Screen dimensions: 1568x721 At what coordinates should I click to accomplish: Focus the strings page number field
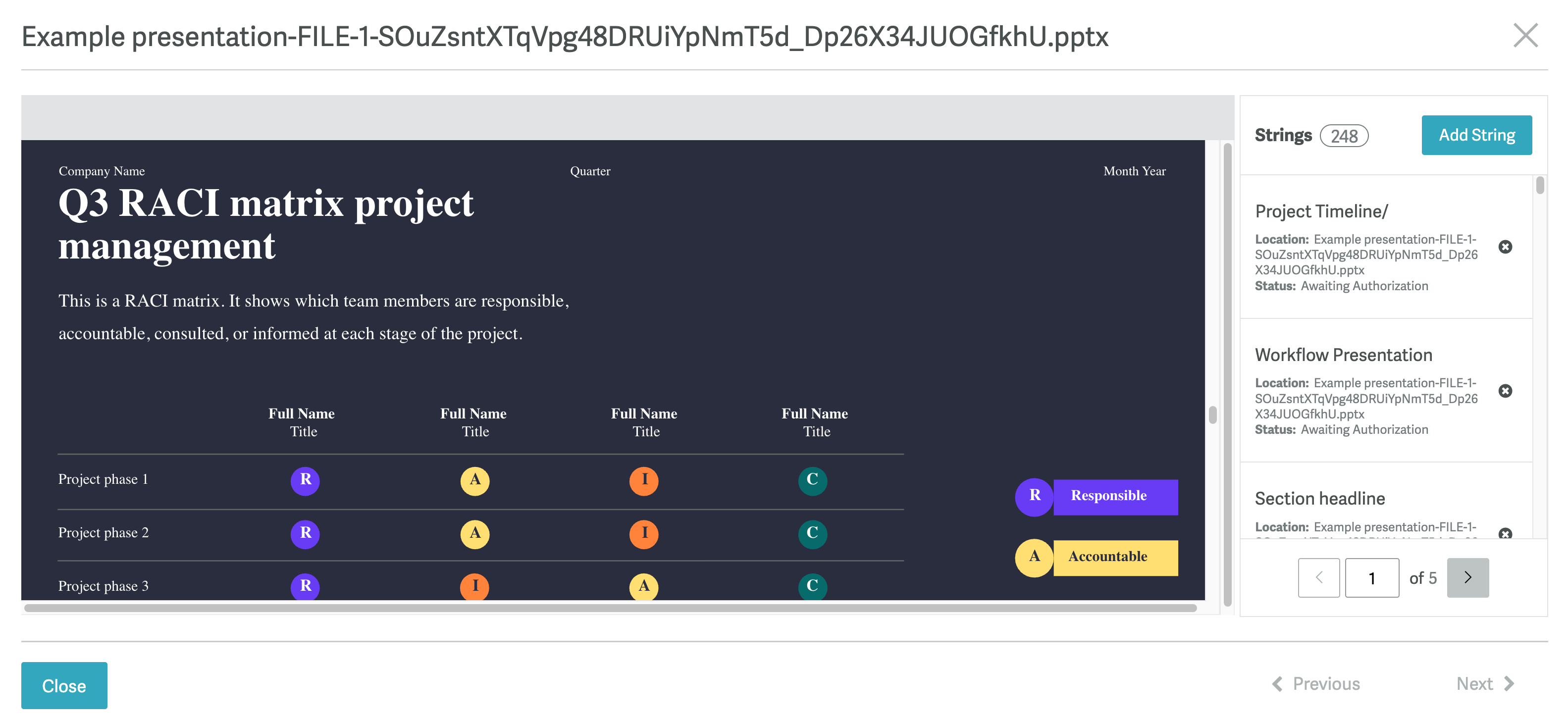click(x=1371, y=577)
